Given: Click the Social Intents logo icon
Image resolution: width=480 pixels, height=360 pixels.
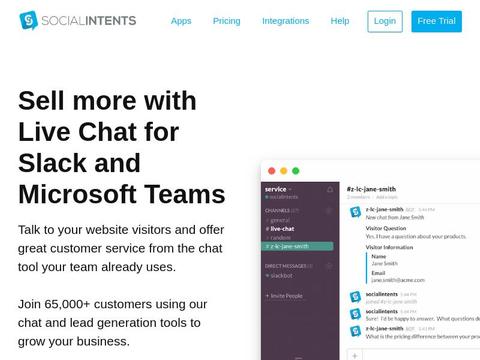Looking at the screenshot, I should 28,20.
